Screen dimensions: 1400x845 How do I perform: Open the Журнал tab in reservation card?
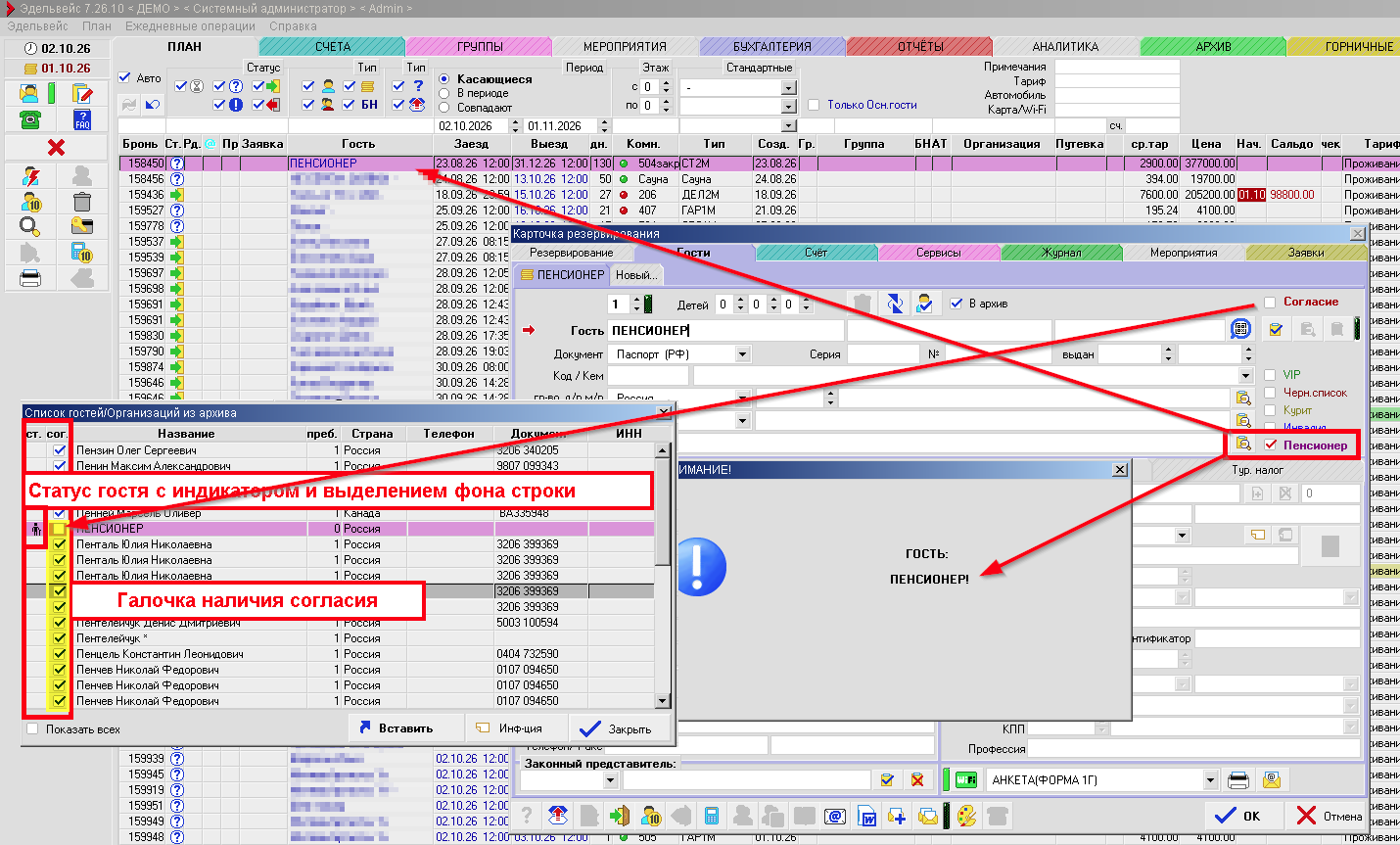[x=1062, y=253]
